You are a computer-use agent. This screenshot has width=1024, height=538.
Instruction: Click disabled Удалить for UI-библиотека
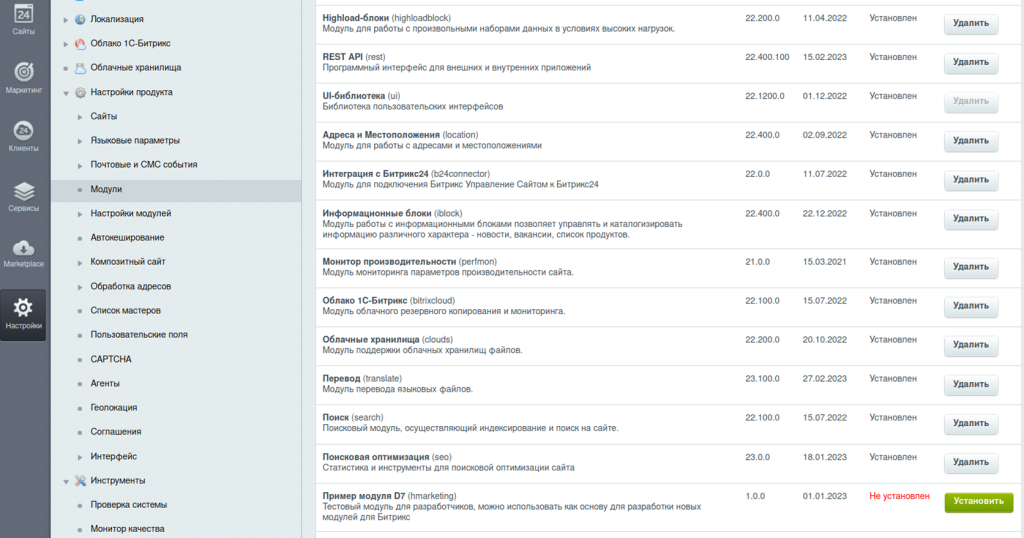[x=970, y=101]
